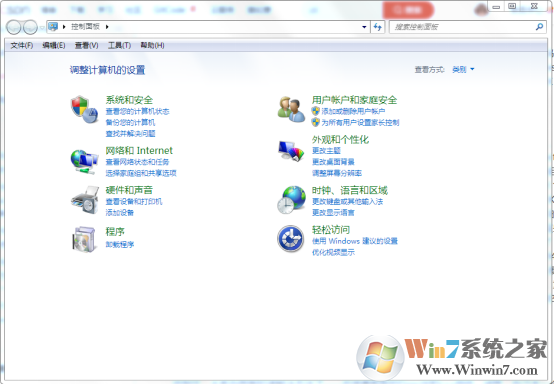Expand the arrow after 控制面板 breadcrumb
This screenshot has height=384, width=554.
point(107,26)
